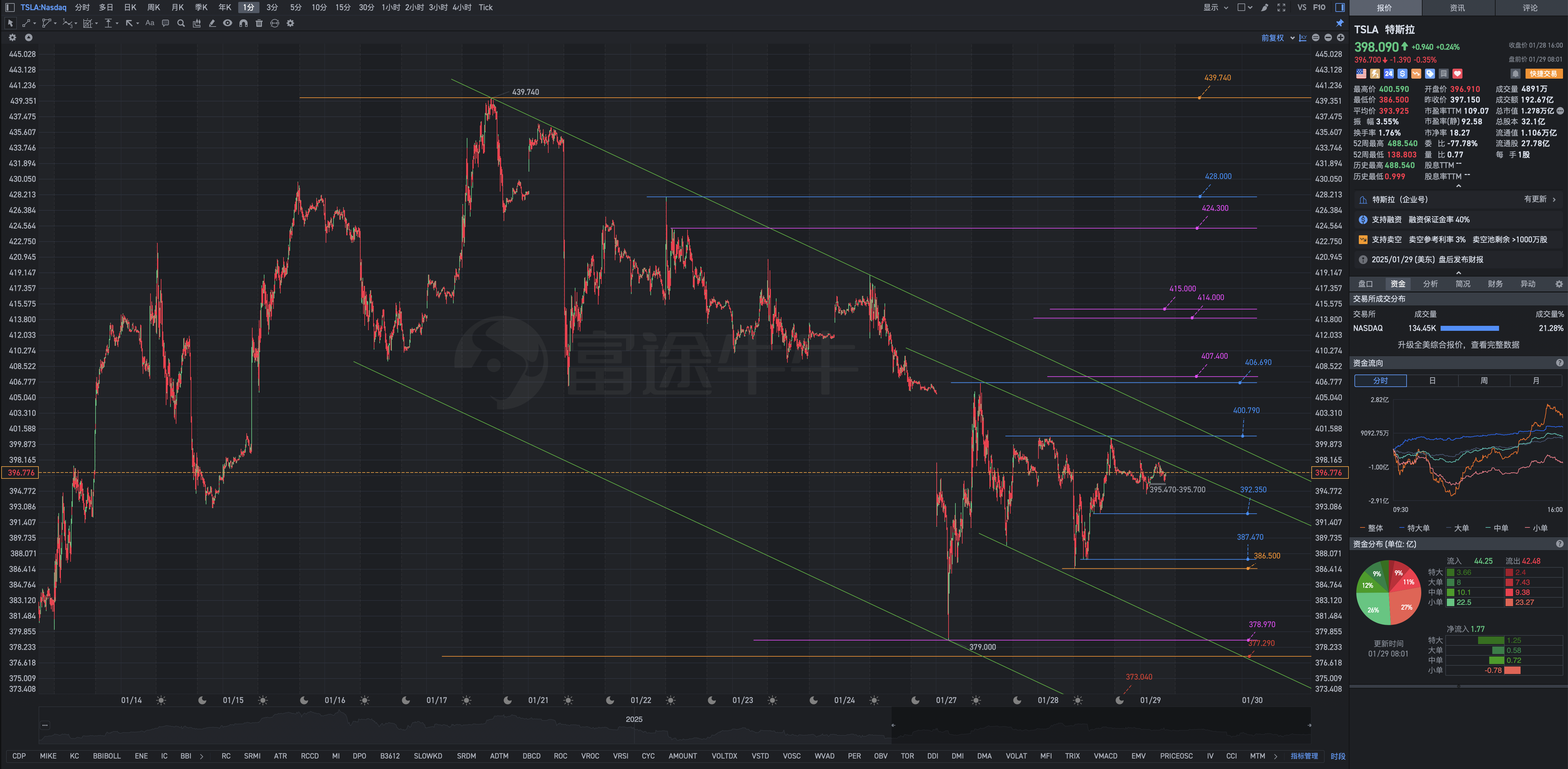Click the XY coordinate axis icon
The width and height of the screenshot is (1568, 769).
[1303, 38]
